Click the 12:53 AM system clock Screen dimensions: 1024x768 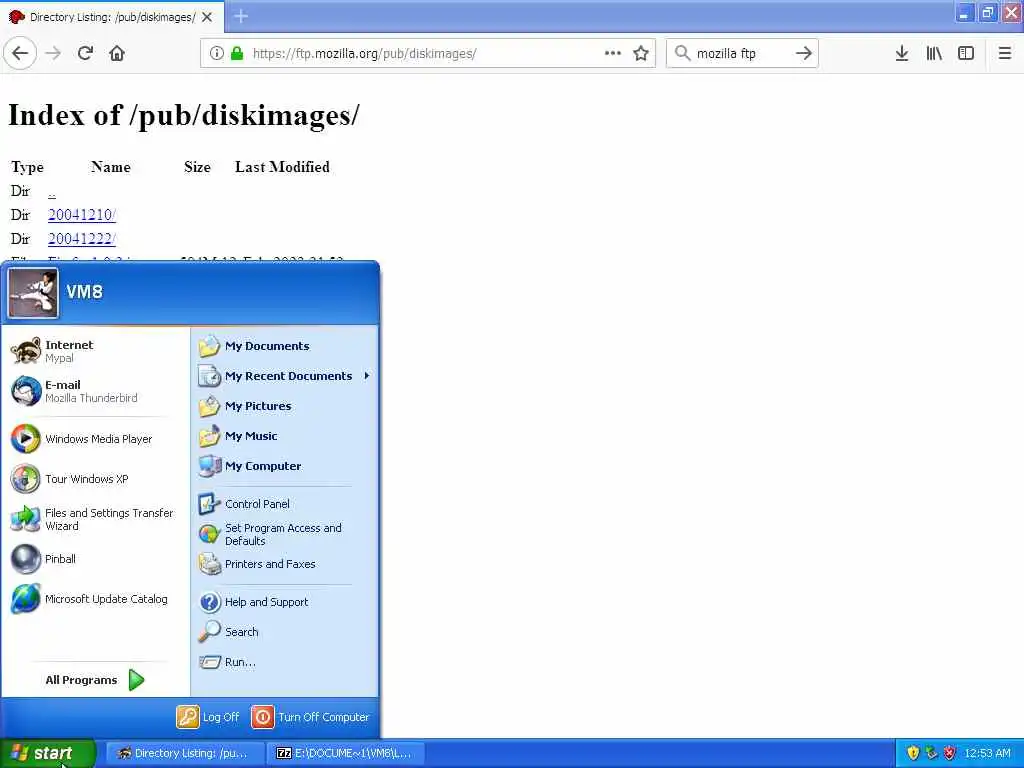[987, 754]
